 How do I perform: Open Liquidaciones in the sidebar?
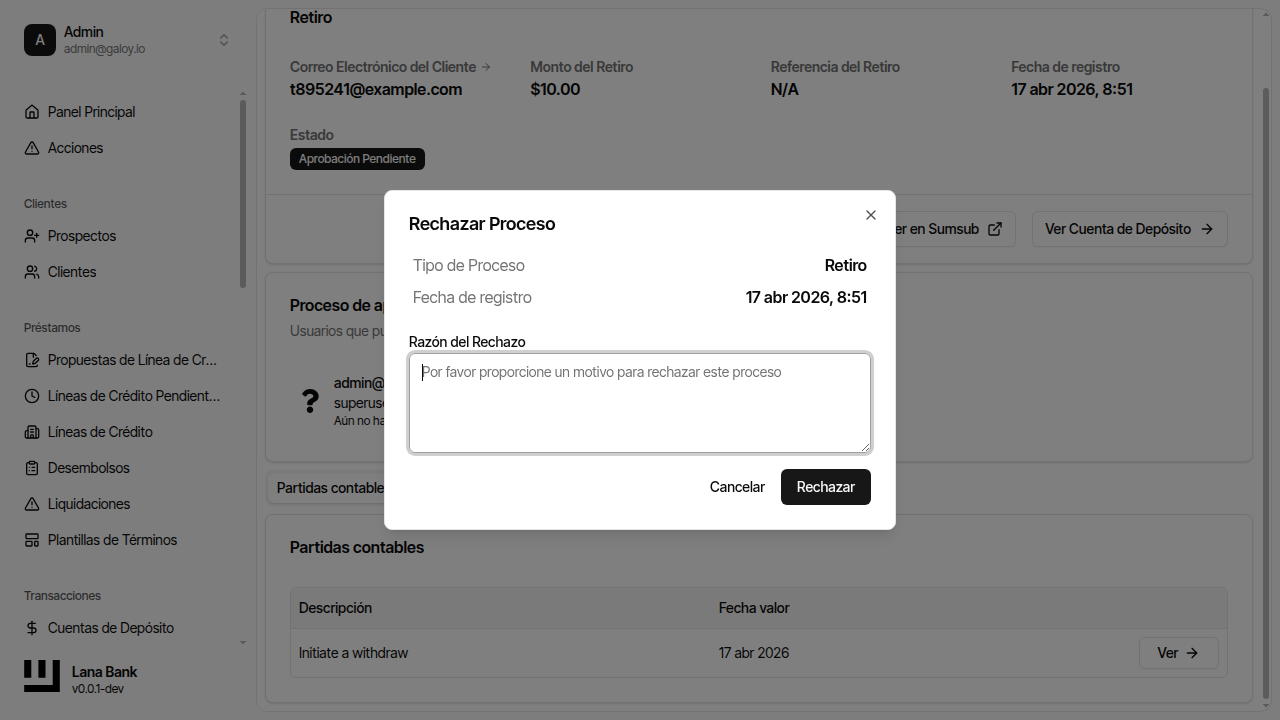pos(89,504)
